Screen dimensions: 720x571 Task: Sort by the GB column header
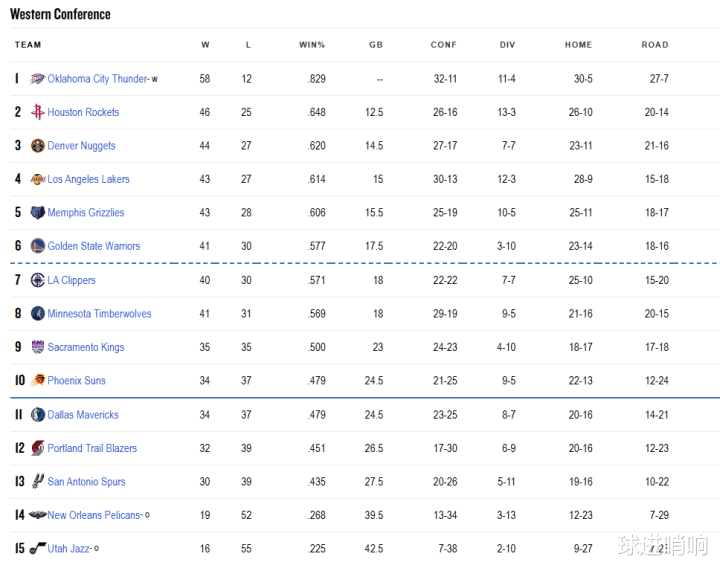pyautogui.click(x=376, y=45)
